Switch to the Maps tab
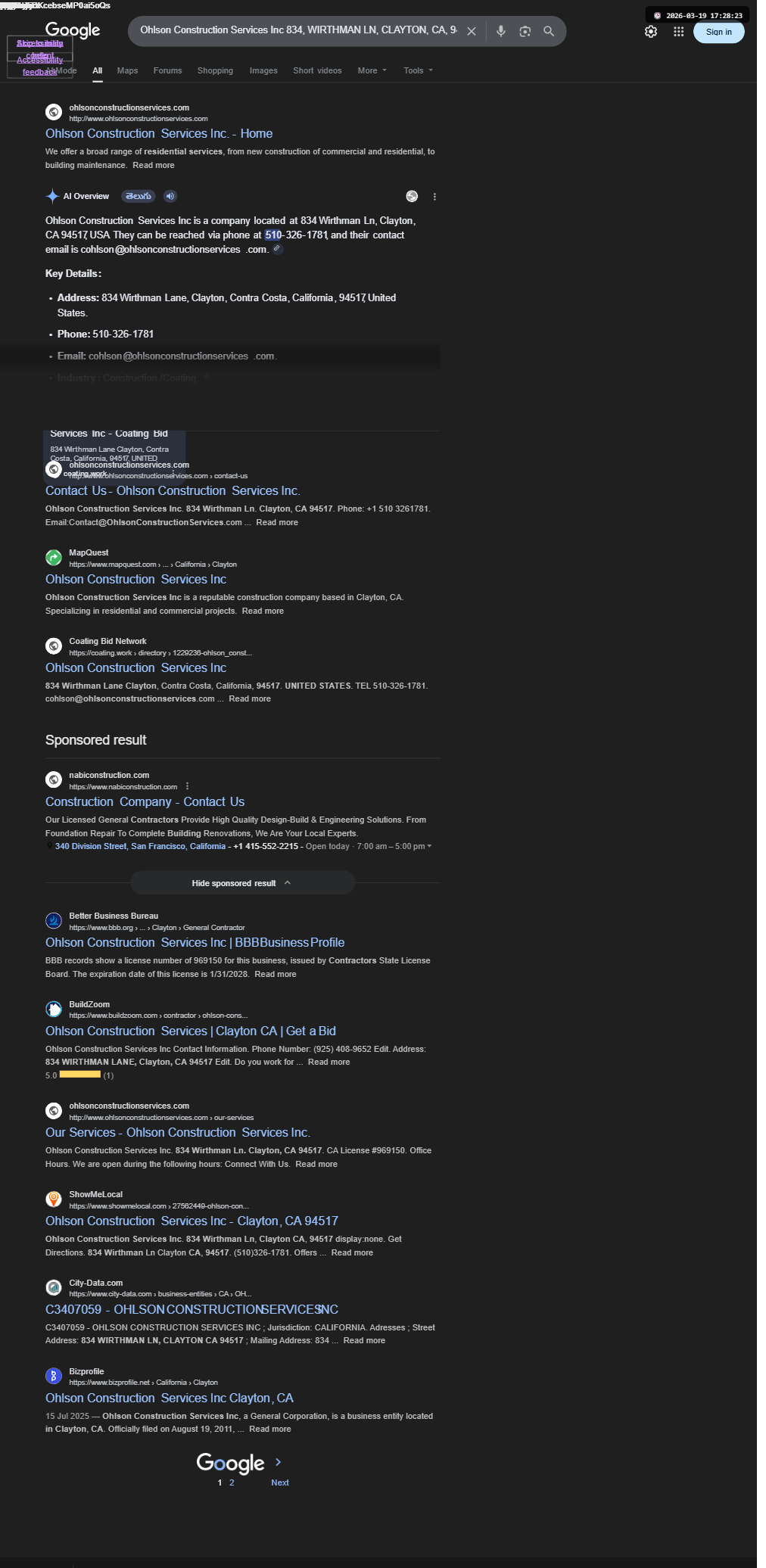 tap(127, 70)
